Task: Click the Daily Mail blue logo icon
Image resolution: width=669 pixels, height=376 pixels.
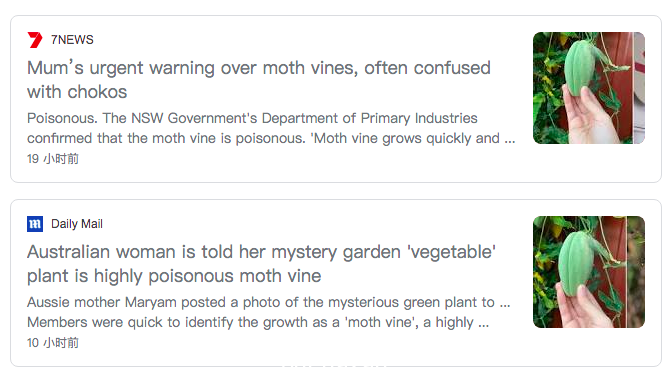Action: (35, 224)
